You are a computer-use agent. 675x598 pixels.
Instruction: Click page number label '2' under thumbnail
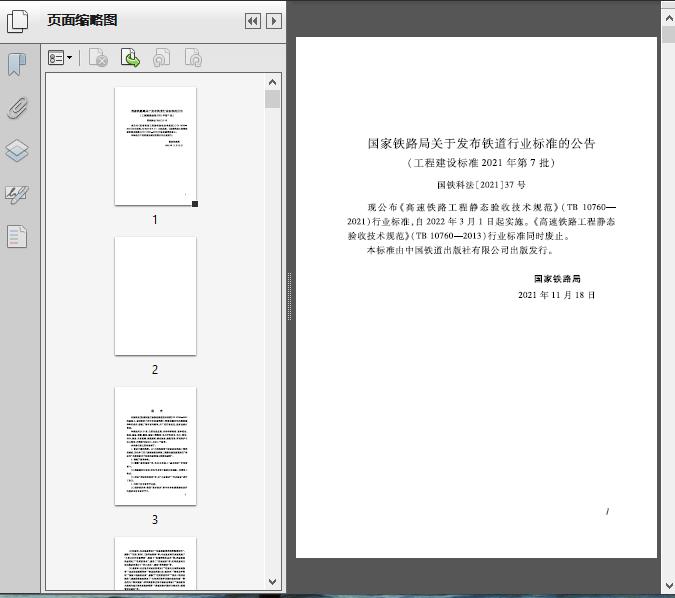tap(155, 370)
